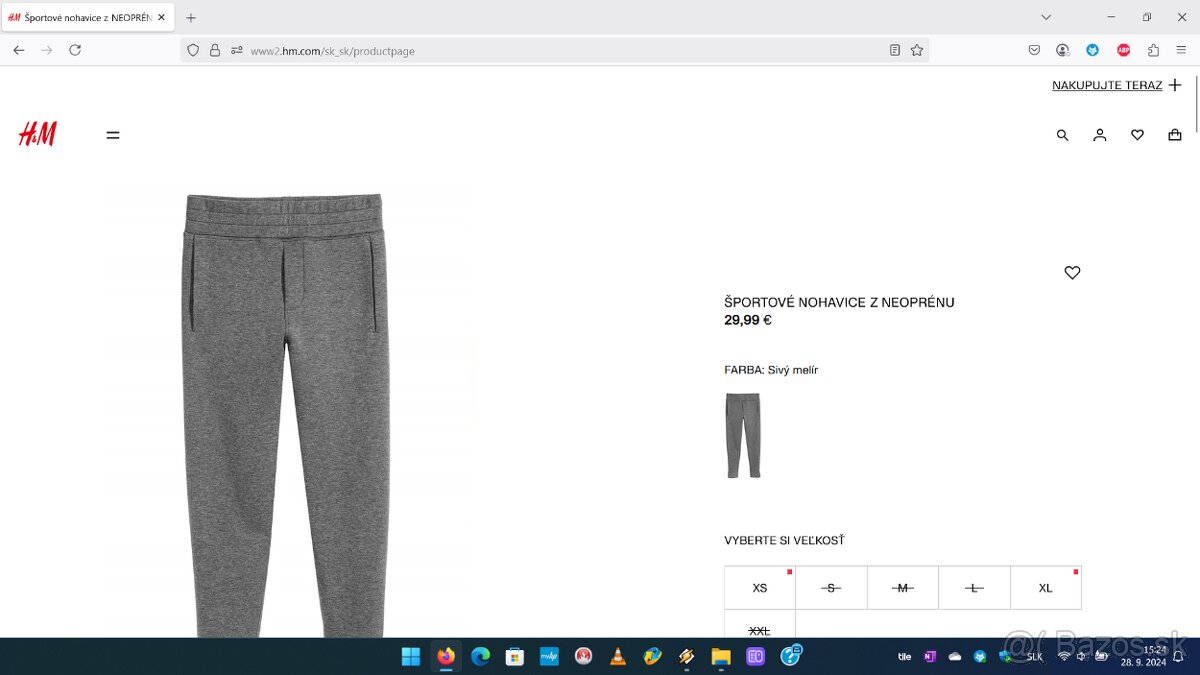The height and width of the screenshot is (675, 1200).
Task: Toggle reader view in the address bar
Action: [893, 50]
